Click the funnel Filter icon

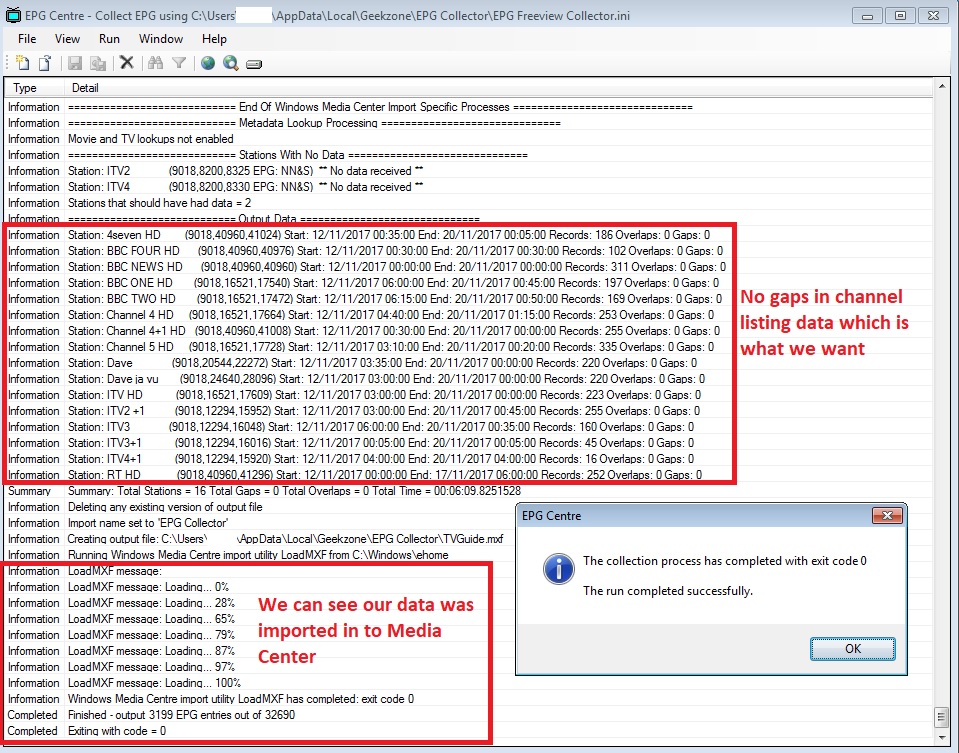coord(178,63)
